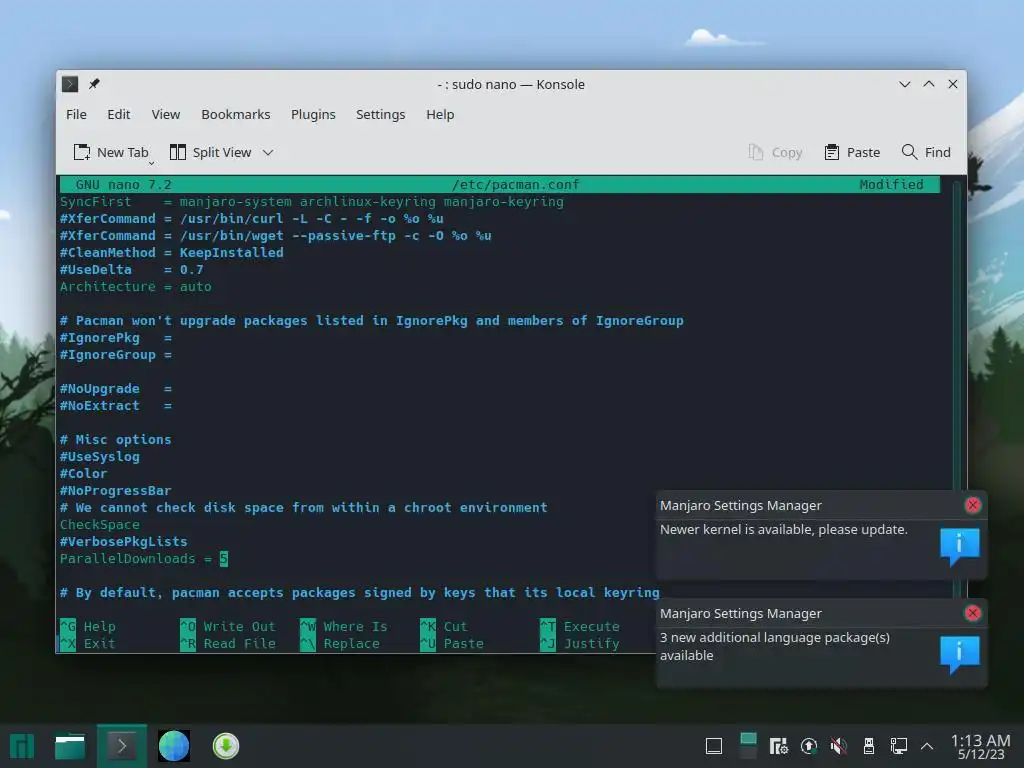Open the Plugins menu
Image resolution: width=1024 pixels, height=768 pixels.
click(x=313, y=114)
